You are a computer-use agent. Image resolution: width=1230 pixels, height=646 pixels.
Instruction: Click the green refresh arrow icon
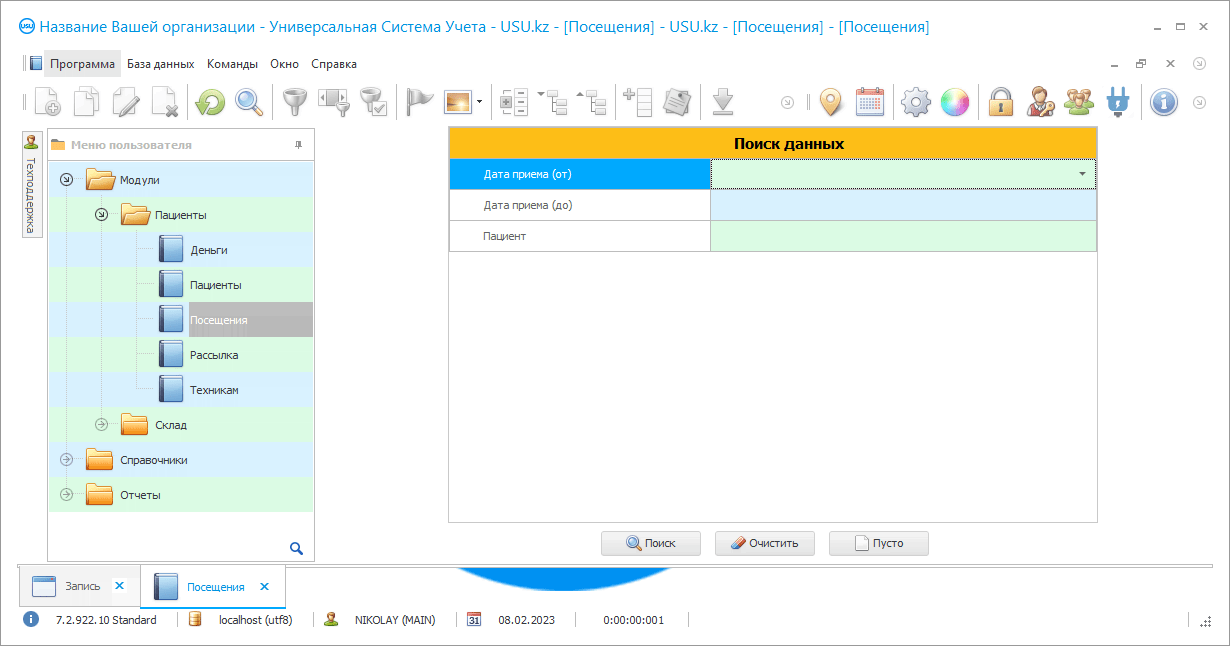click(x=210, y=102)
